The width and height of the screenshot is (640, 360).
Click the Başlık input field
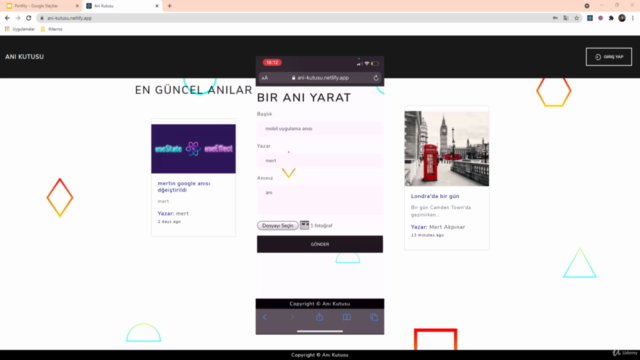pos(320,129)
